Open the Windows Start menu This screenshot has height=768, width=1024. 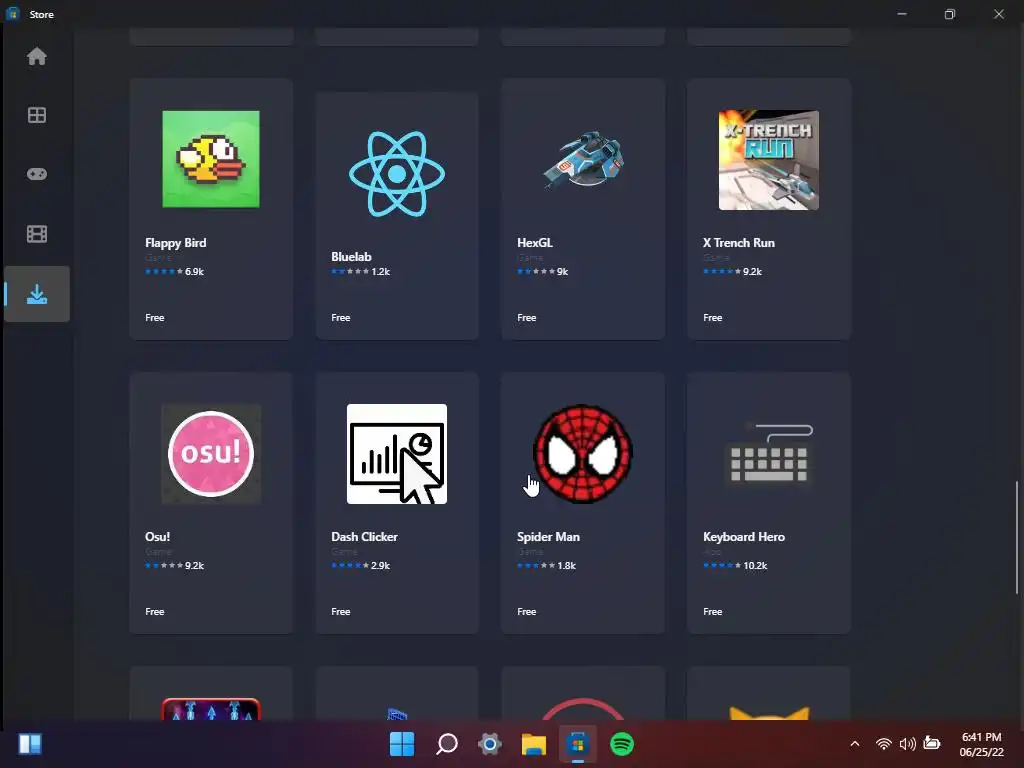coord(402,744)
